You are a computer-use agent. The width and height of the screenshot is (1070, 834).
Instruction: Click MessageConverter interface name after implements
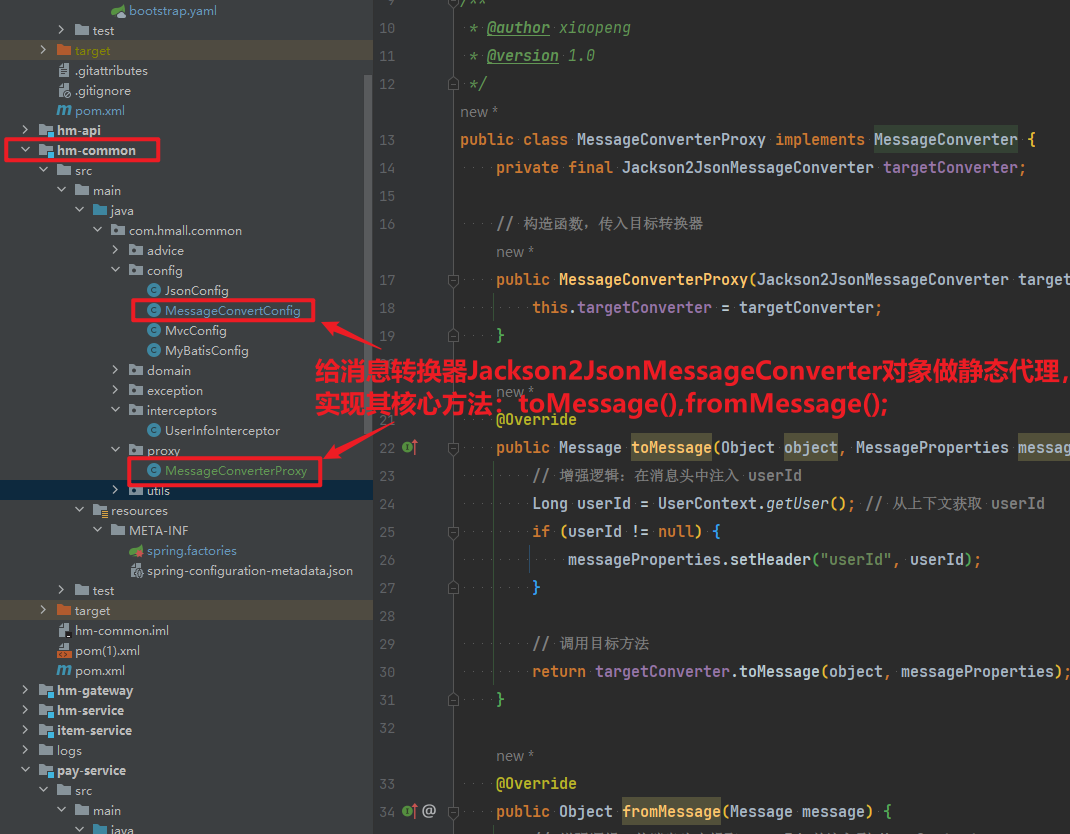click(x=945, y=140)
